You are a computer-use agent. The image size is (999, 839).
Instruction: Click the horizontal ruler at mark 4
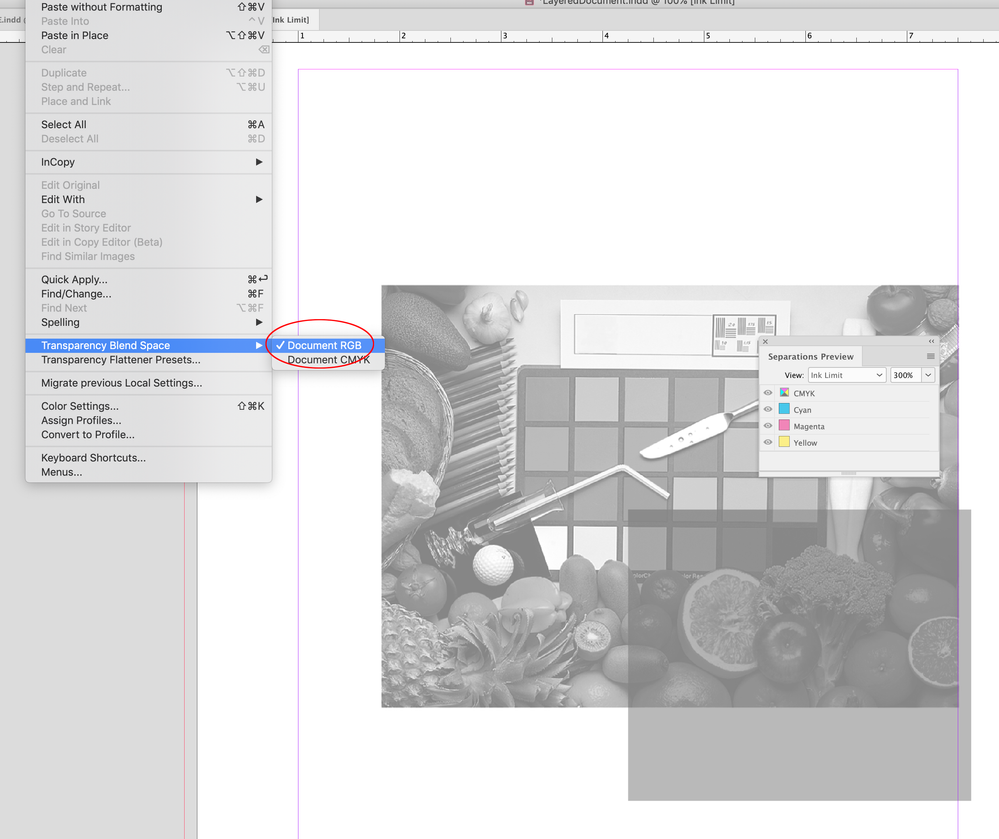605,36
